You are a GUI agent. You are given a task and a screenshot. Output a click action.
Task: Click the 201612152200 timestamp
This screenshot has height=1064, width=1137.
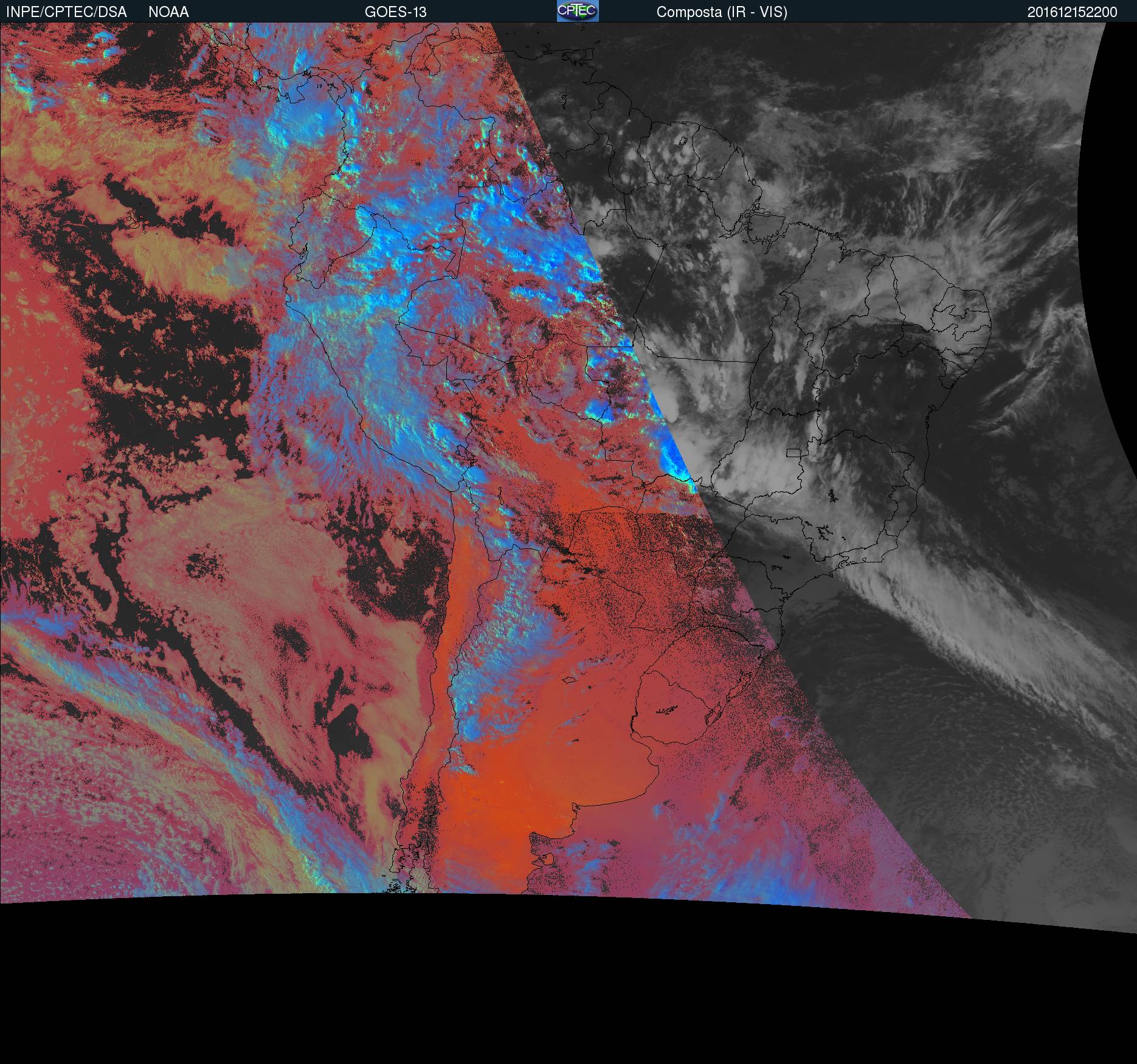click(x=1072, y=12)
